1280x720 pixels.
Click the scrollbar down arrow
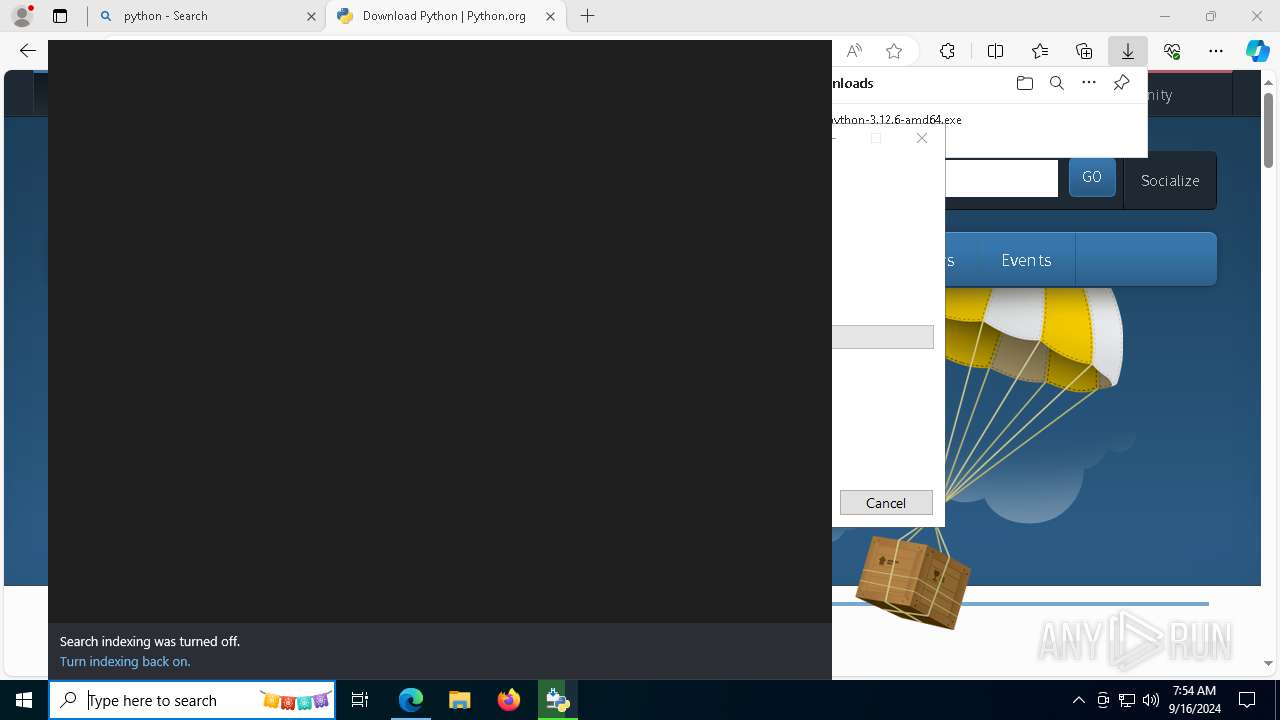tap(1268, 663)
